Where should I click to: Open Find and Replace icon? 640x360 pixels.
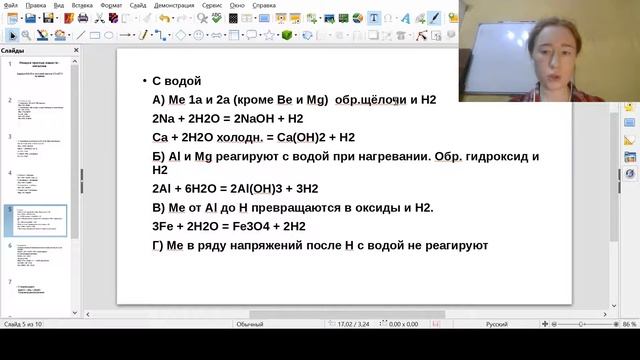point(202,18)
